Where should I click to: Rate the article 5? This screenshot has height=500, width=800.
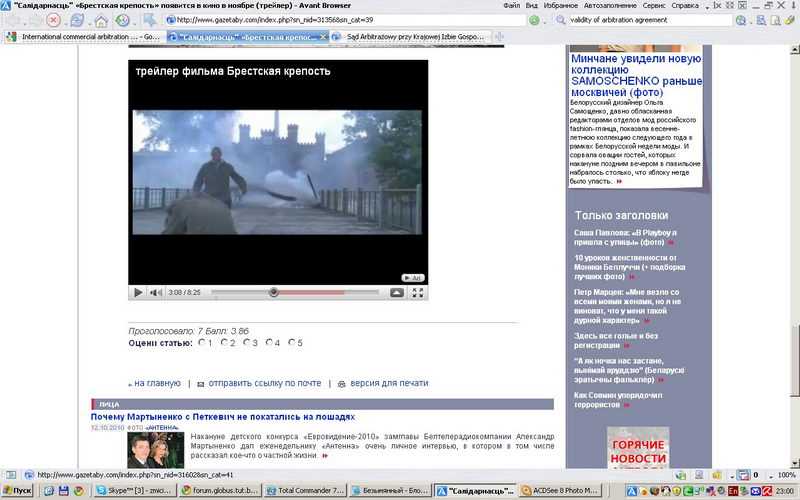point(291,342)
